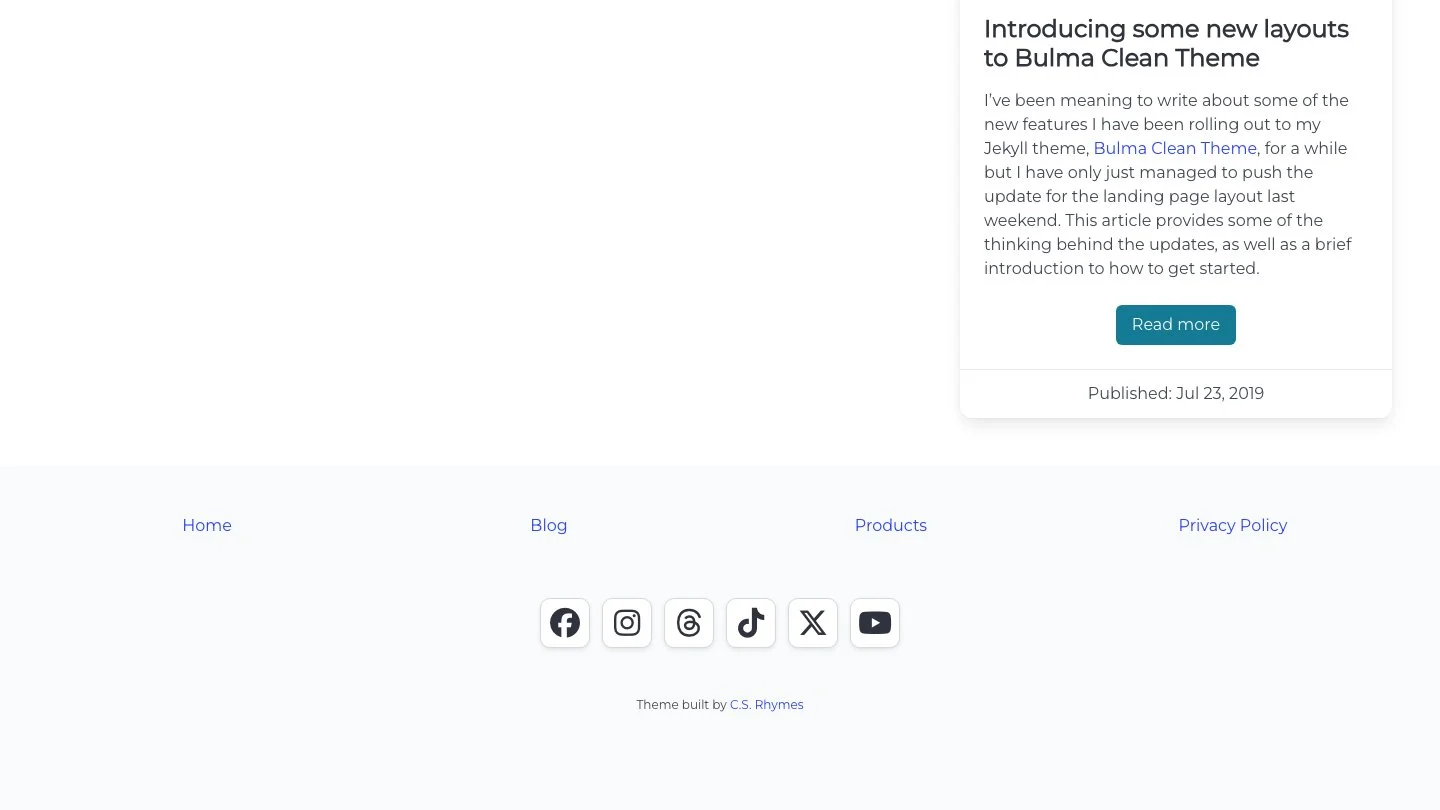The height and width of the screenshot is (810, 1440).
Task: Click "introduction to how to get started" text
Action: coord(1121,268)
